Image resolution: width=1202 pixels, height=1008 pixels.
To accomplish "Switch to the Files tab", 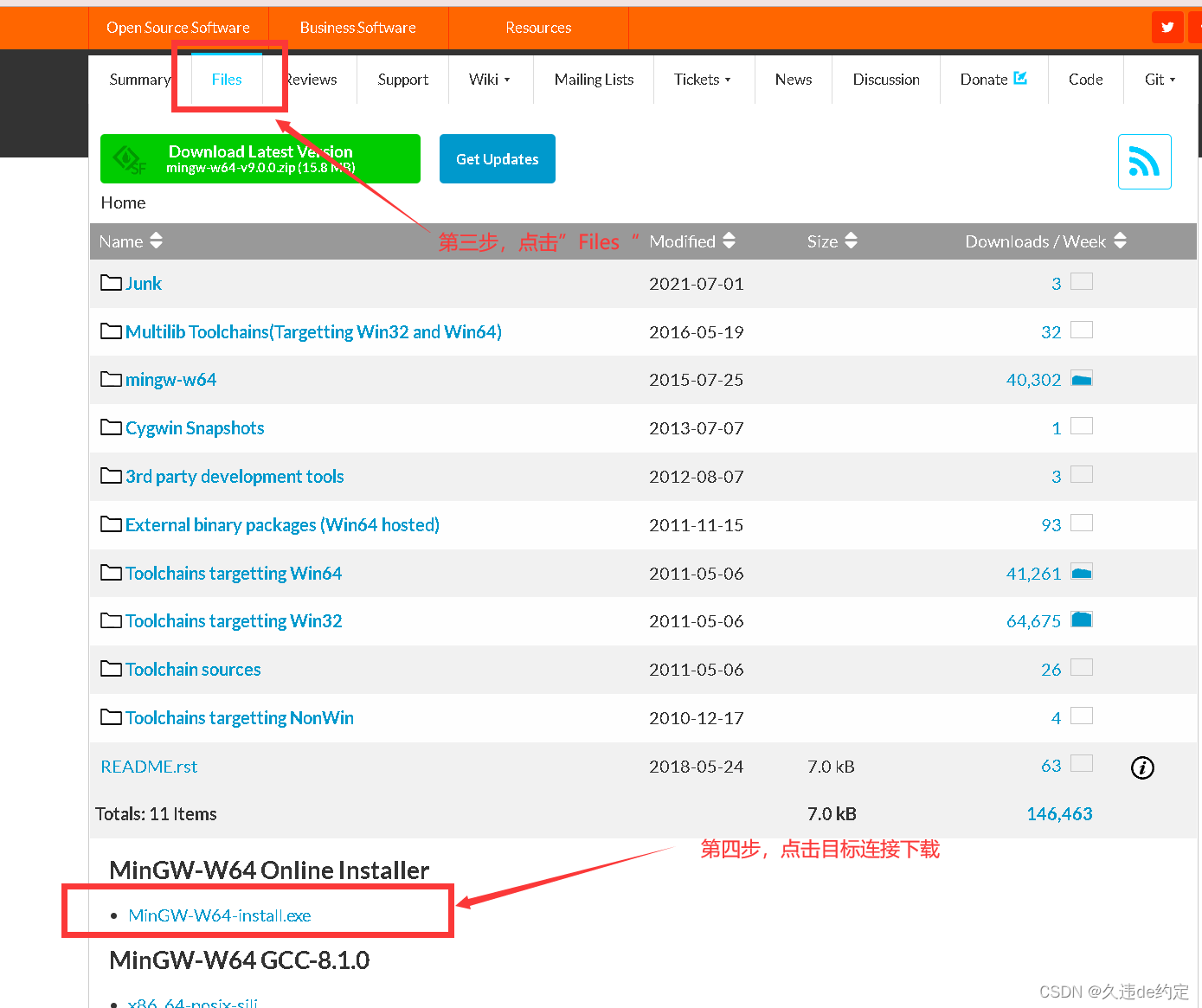I will pyautogui.click(x=227, y=80).
